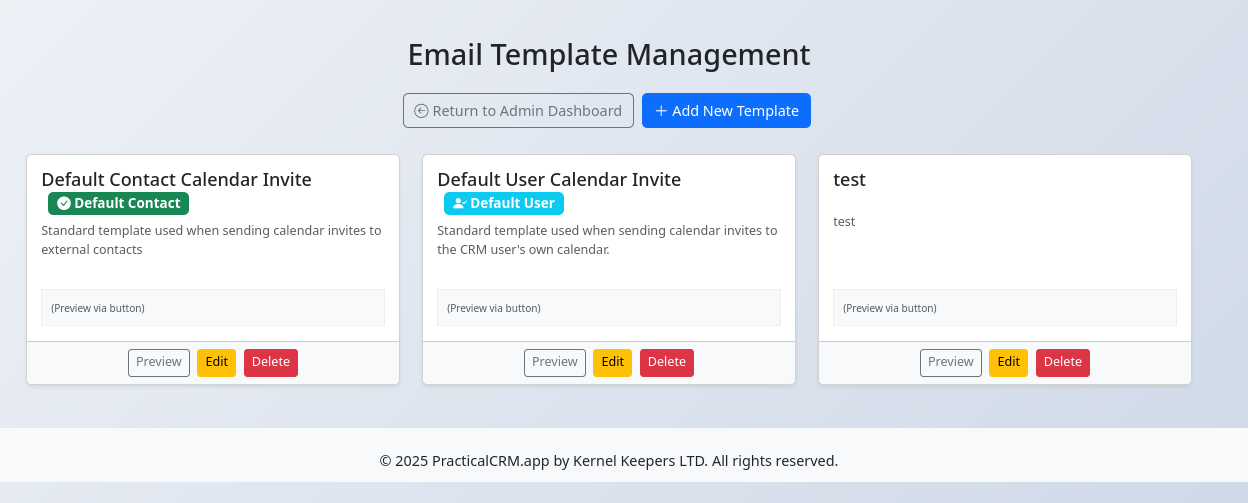Click the plus icon in Add New Template
Screen dimensions: 1248x503
coord(661,111)
